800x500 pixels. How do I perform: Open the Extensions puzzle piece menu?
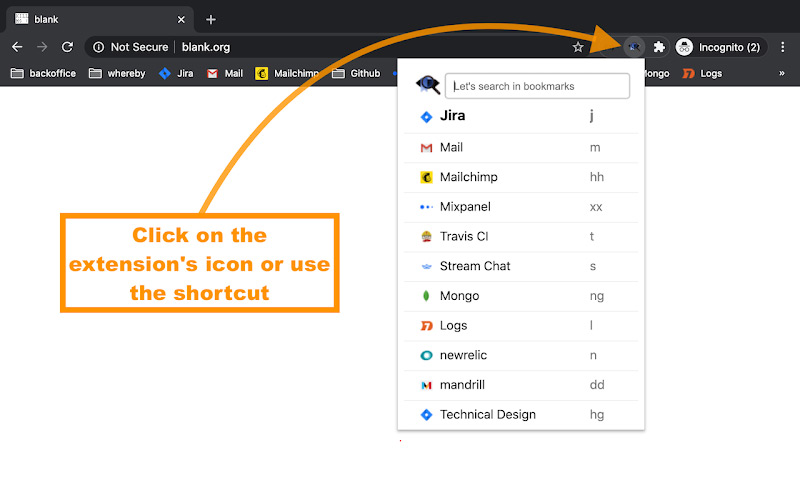tap(659, 47)
